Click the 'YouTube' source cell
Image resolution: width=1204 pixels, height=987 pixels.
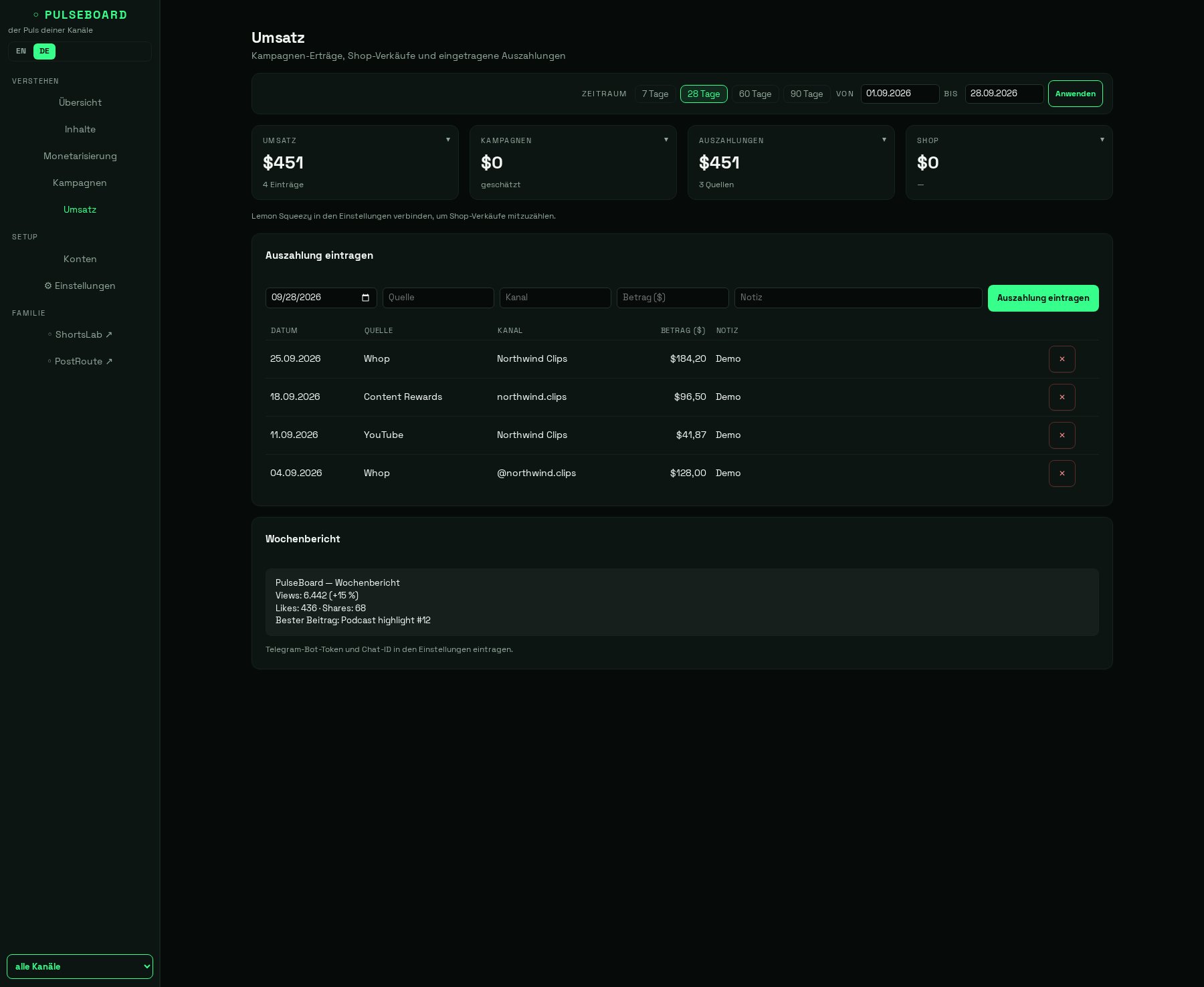(x=383, y=435)
